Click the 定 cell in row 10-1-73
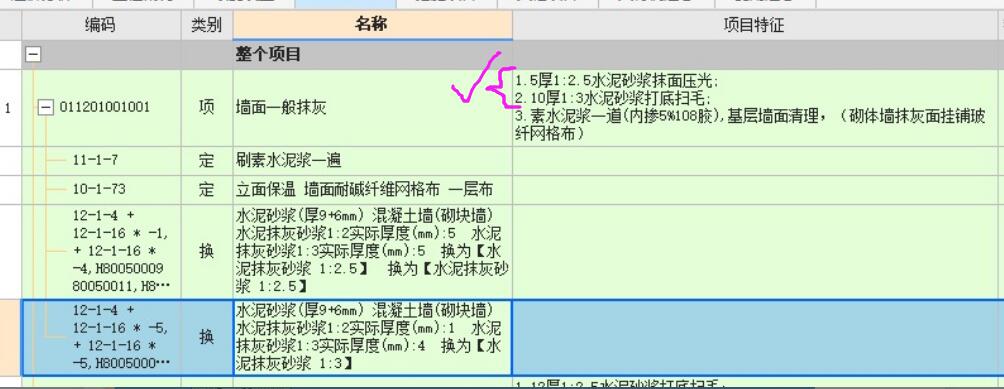1004x389 pixels. pos(206,189)
